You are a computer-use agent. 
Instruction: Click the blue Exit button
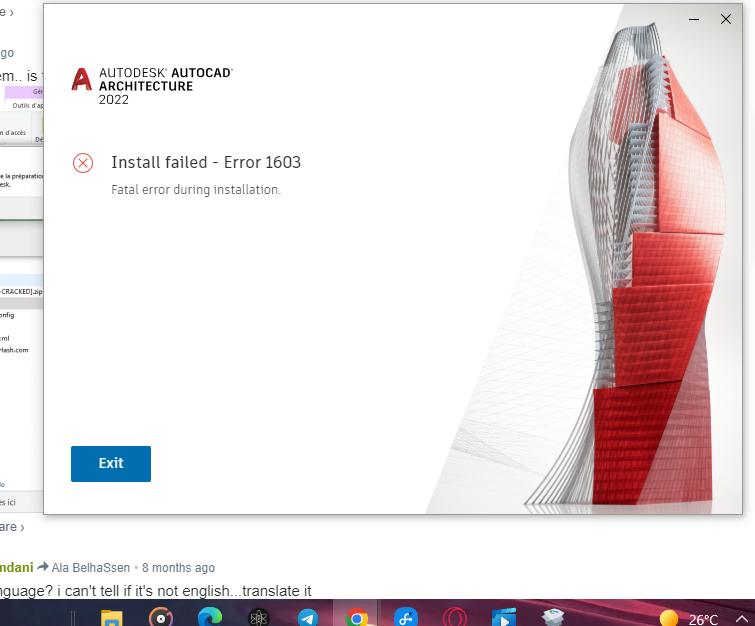(111, 463)
